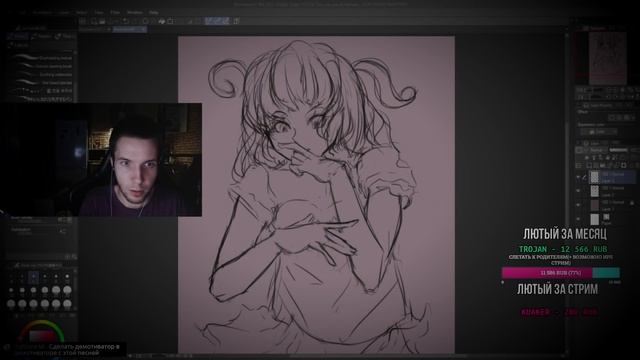This screenshot has height=360, width=640.
Task: Click the Scale/Rotate transform icon in command bar
Action: click(x=171, y=21)
